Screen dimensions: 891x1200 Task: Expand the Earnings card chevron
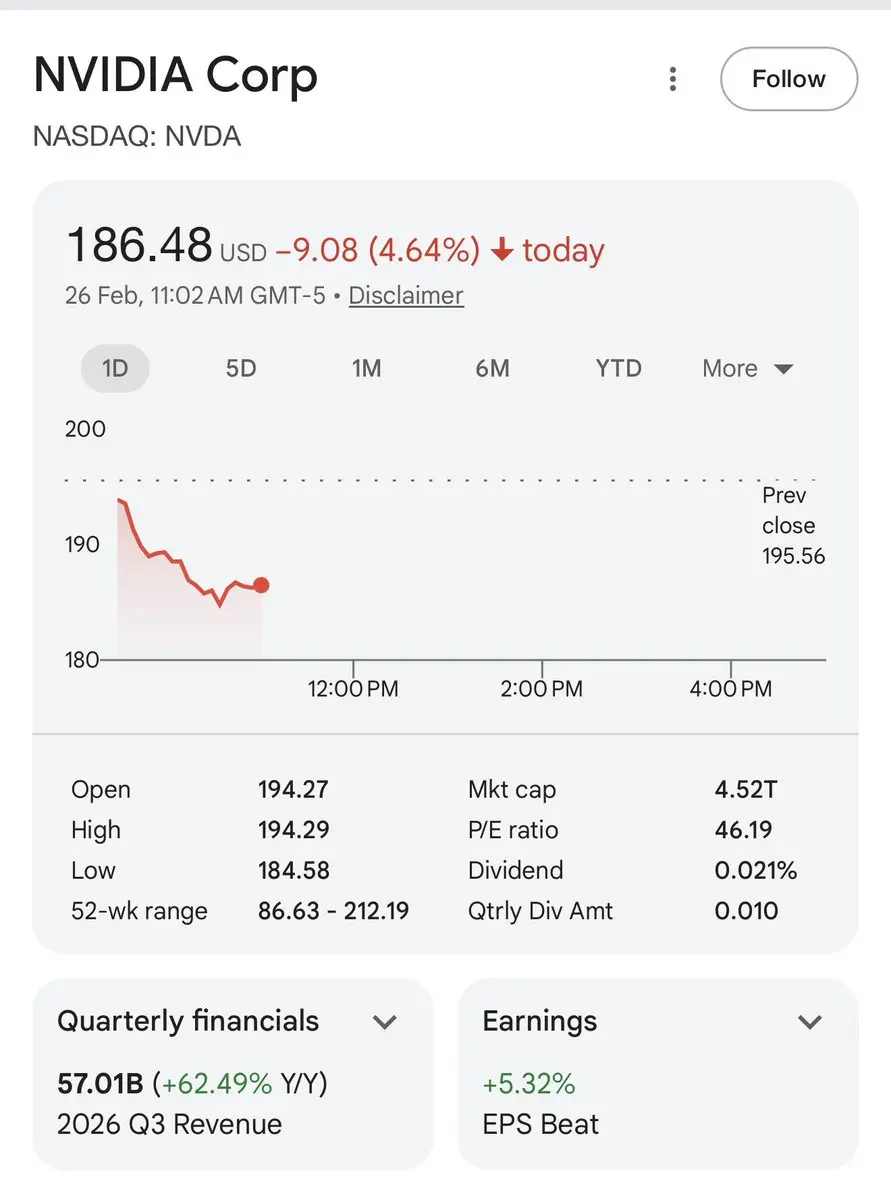point(809,1022)
